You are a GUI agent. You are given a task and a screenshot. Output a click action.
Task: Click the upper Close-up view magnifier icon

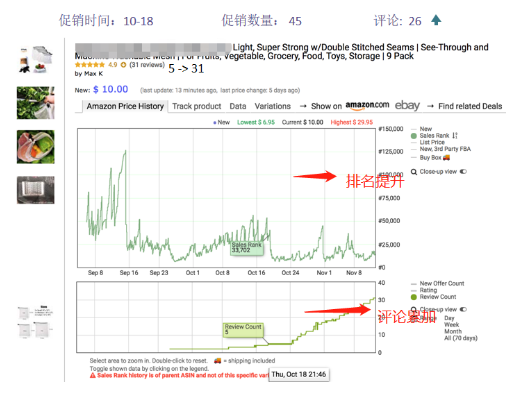[x=414, y=172]
